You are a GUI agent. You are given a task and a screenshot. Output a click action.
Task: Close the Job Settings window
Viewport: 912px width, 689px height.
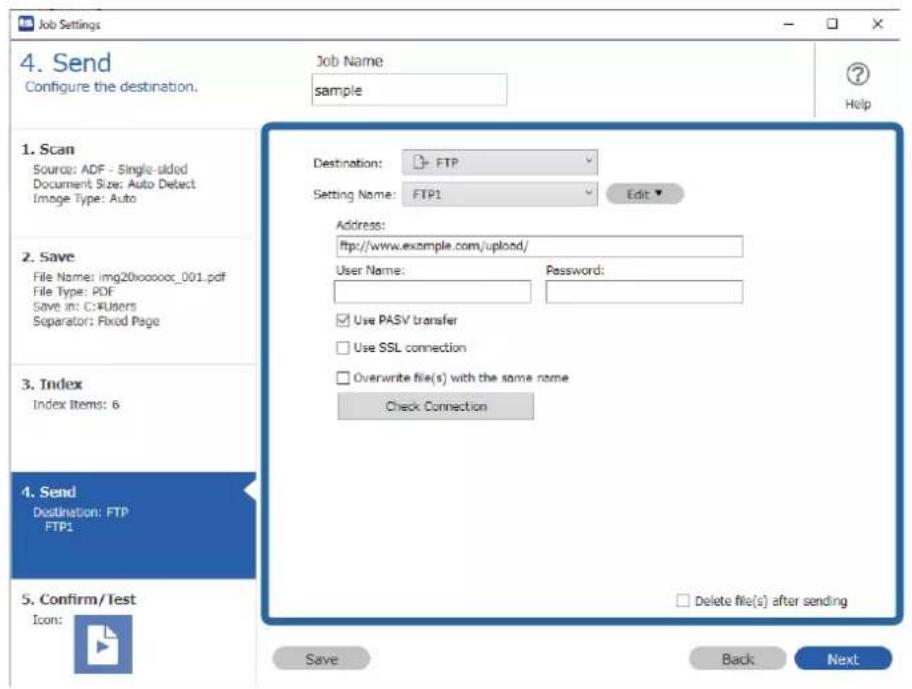877,24
